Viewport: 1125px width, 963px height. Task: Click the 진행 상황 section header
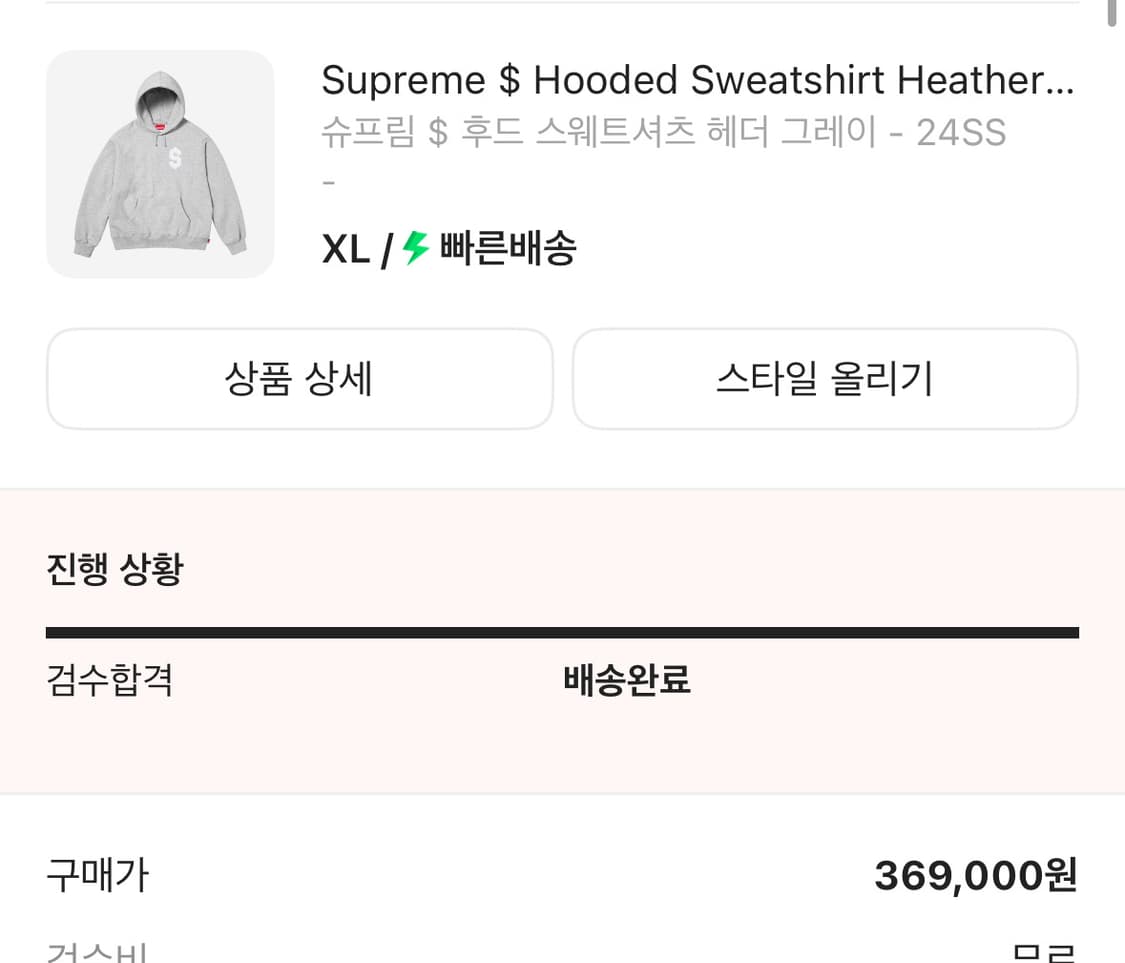pos(114,568)
